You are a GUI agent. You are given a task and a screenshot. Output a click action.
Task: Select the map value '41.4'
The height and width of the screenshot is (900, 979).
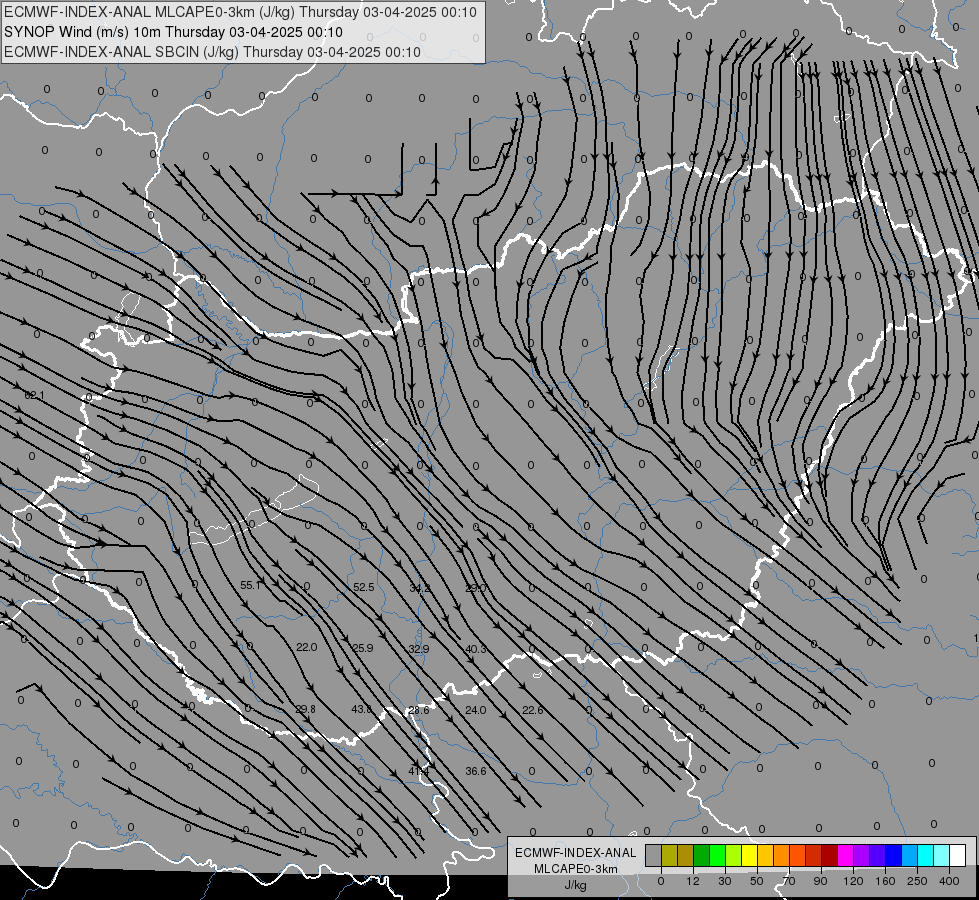pyautogui.click(x=418, y=771)
